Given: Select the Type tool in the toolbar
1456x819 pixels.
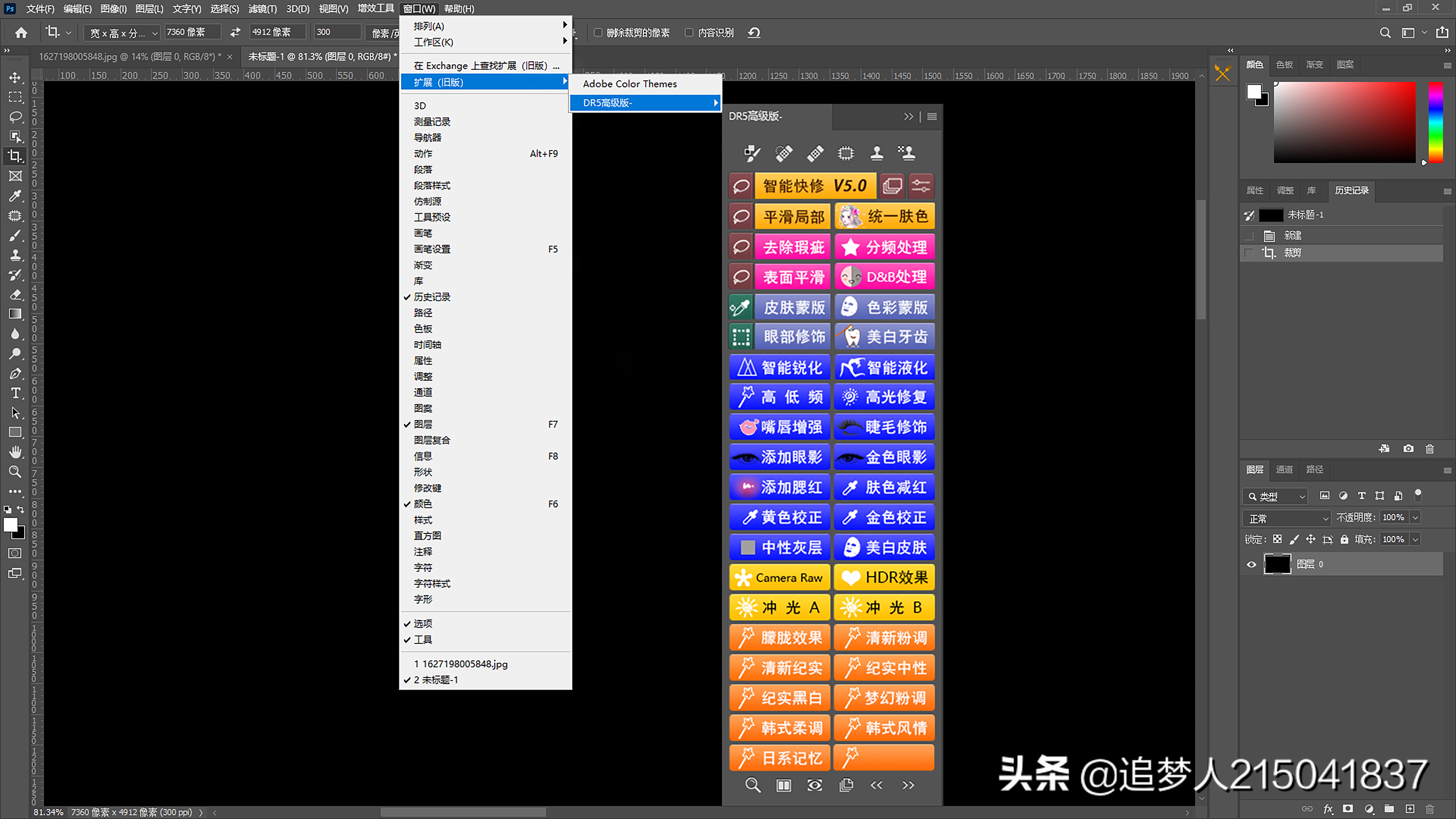Looking at the screenshot, I should [15, 393].
